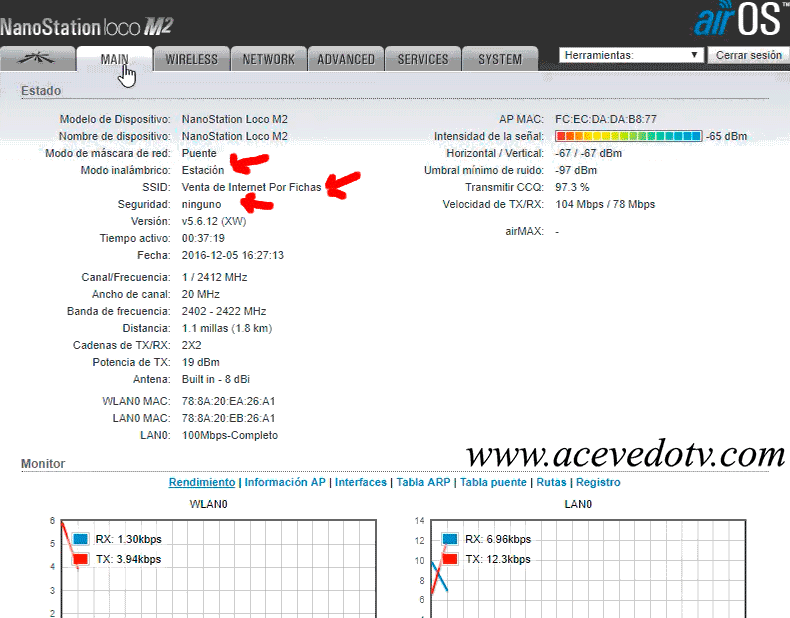Screen dimensions: 790x618
Task: Click the version value v5.6.12 (XW)
Action: 214,221
